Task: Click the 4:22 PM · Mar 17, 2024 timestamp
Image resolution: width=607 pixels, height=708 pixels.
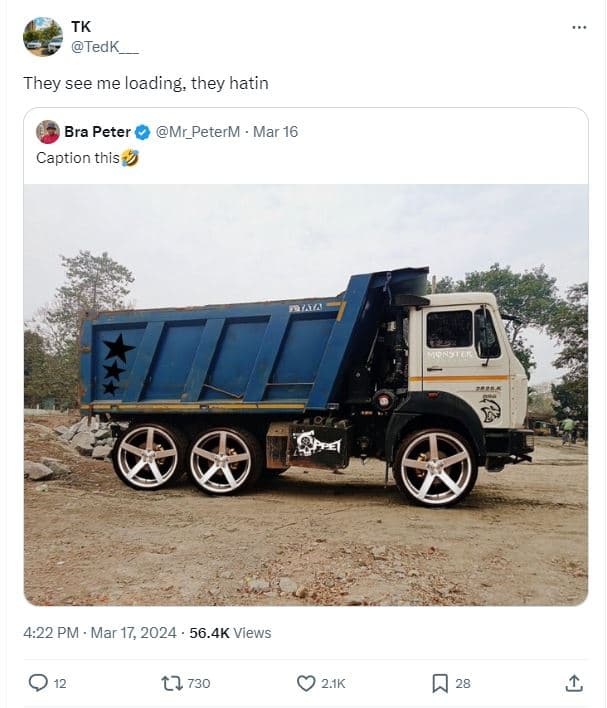Action: 99,632
